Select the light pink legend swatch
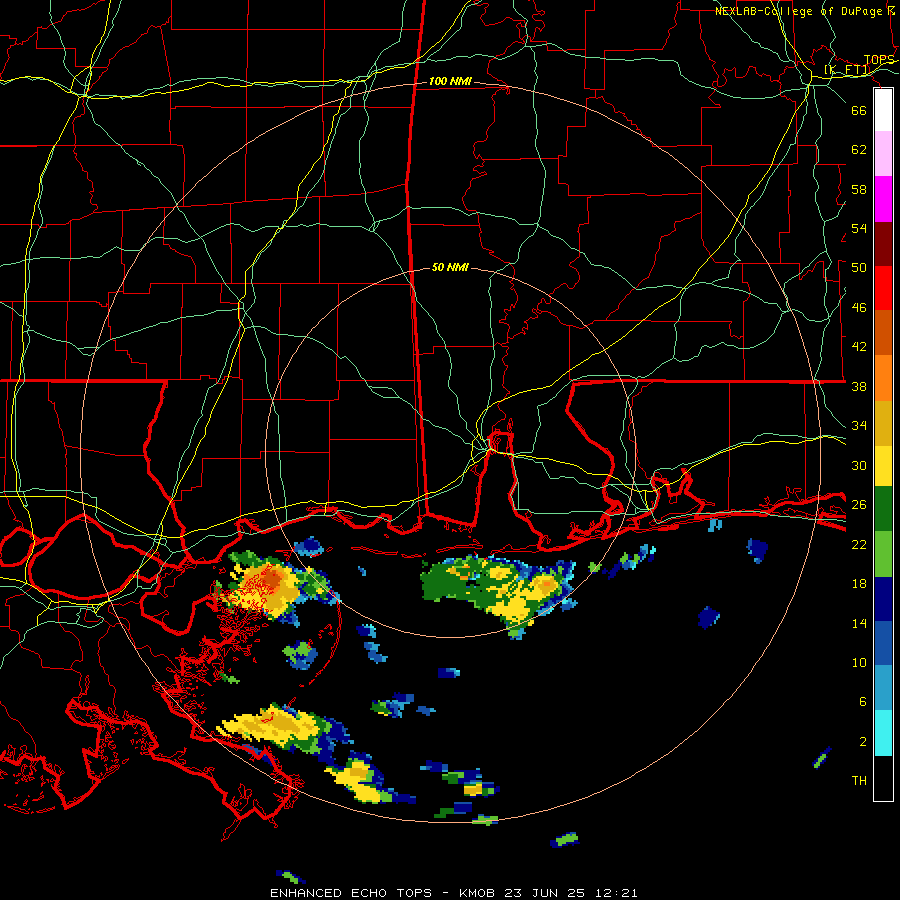This screenshot has height=900, width=900. point(883,154)
